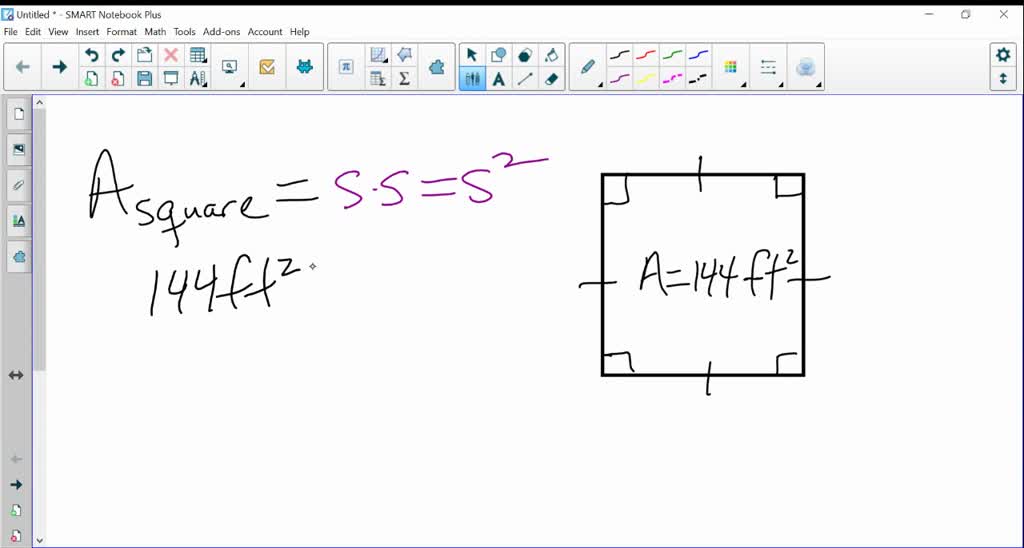Open graph insert dropdown
The image size is (1024, 548).
(x=377, y=56)
